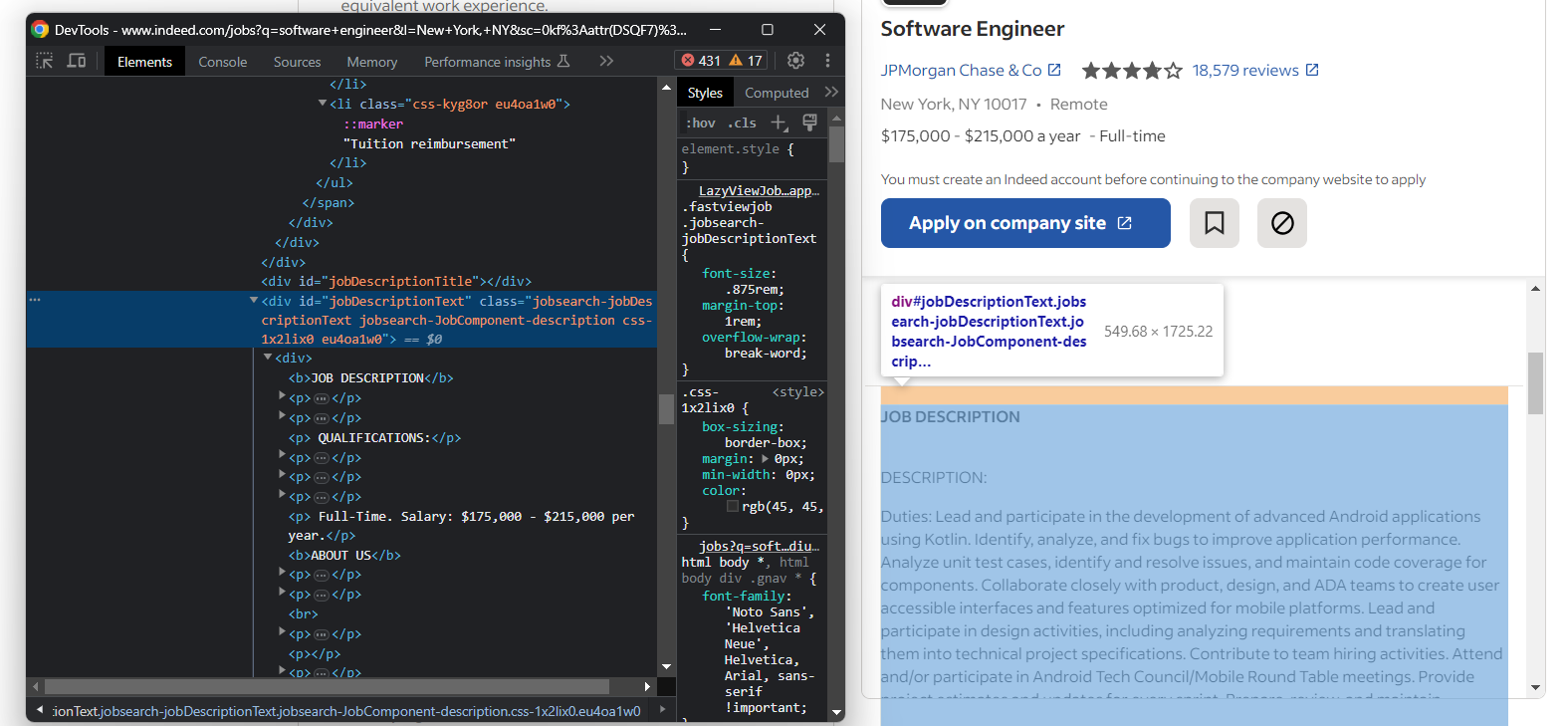Click the DOM tree horizontal scrollbar thumb
Image resolution: width=1568 pixels, height=726 pixels.
[x=327, y=686]
